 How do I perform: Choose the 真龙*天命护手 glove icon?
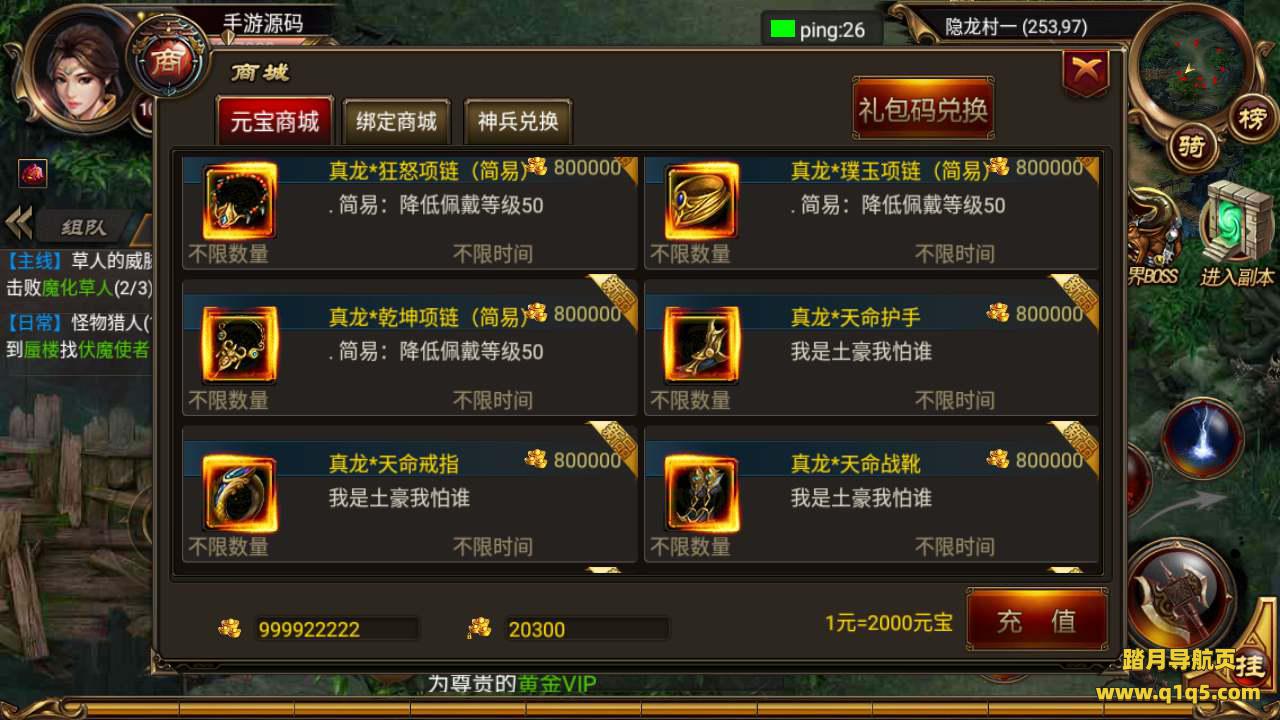click(x=702, y=345)
